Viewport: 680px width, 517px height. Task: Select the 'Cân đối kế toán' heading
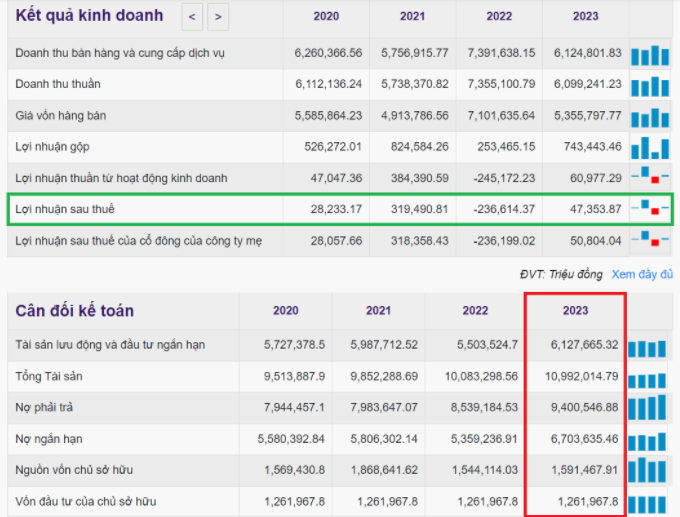point(75,311)
